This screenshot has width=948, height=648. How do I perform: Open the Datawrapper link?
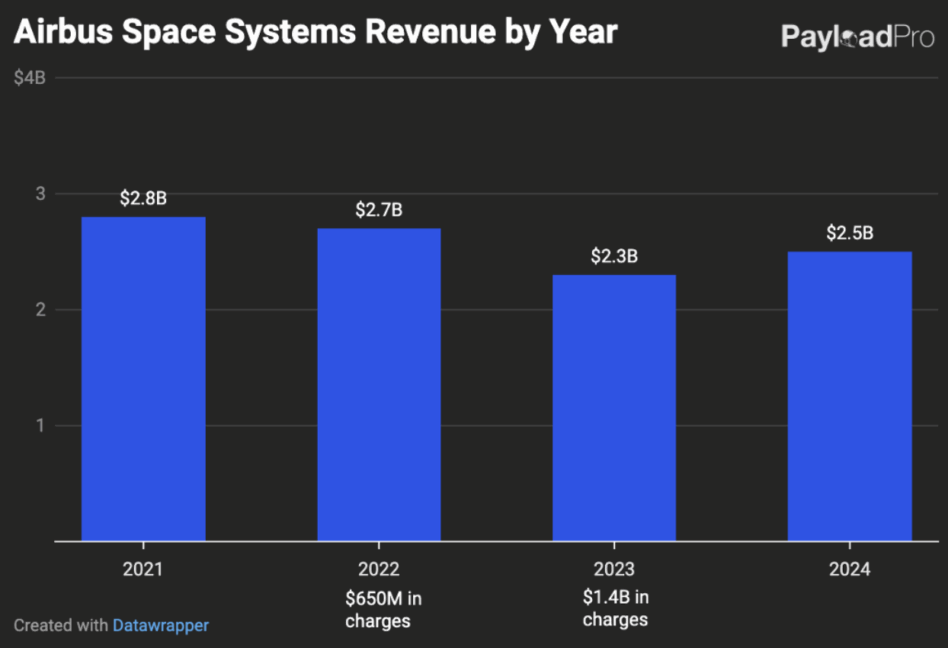tap(161, 625)
